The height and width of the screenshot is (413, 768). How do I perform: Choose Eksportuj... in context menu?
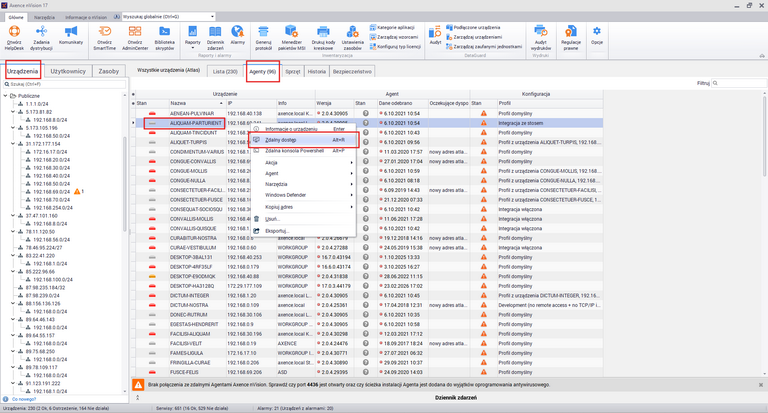tap(303, 231)
